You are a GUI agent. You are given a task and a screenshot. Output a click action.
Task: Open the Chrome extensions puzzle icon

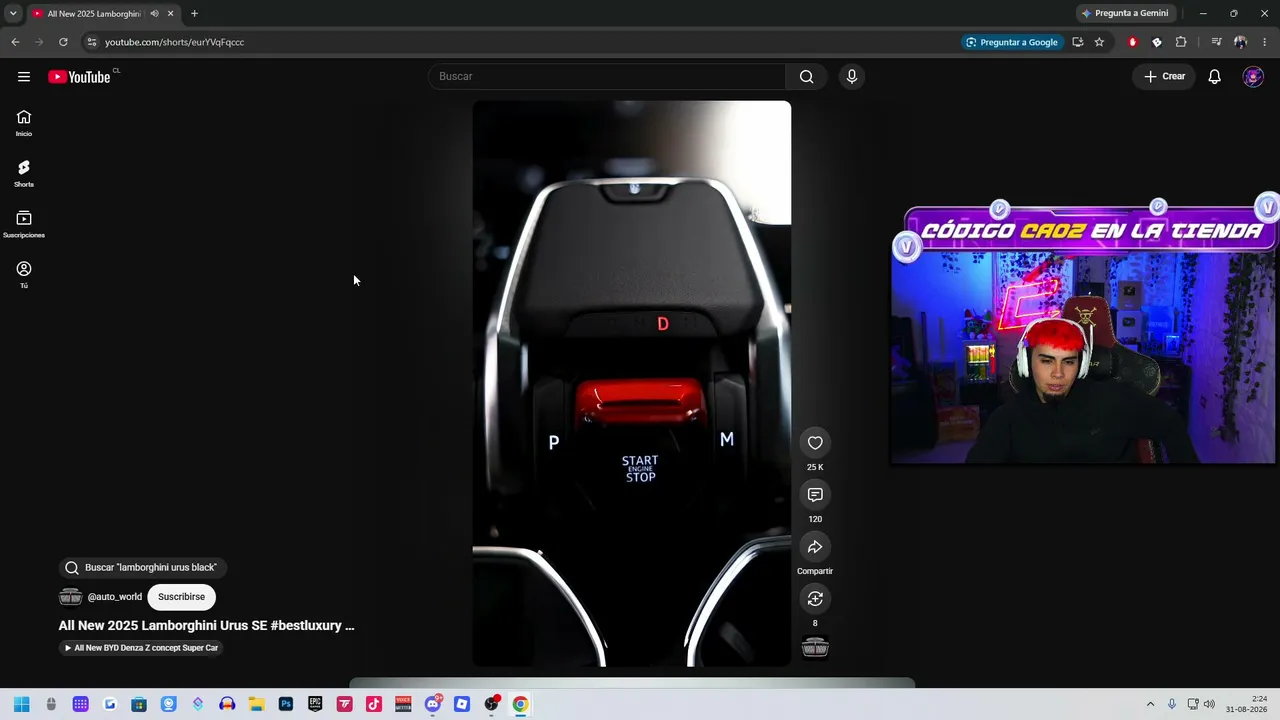pyautogui.click(x=1181, y=42)
